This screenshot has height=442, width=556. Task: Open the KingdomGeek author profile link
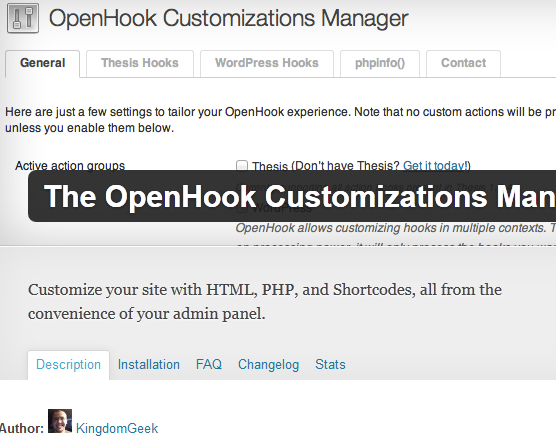tap(117, 429)
